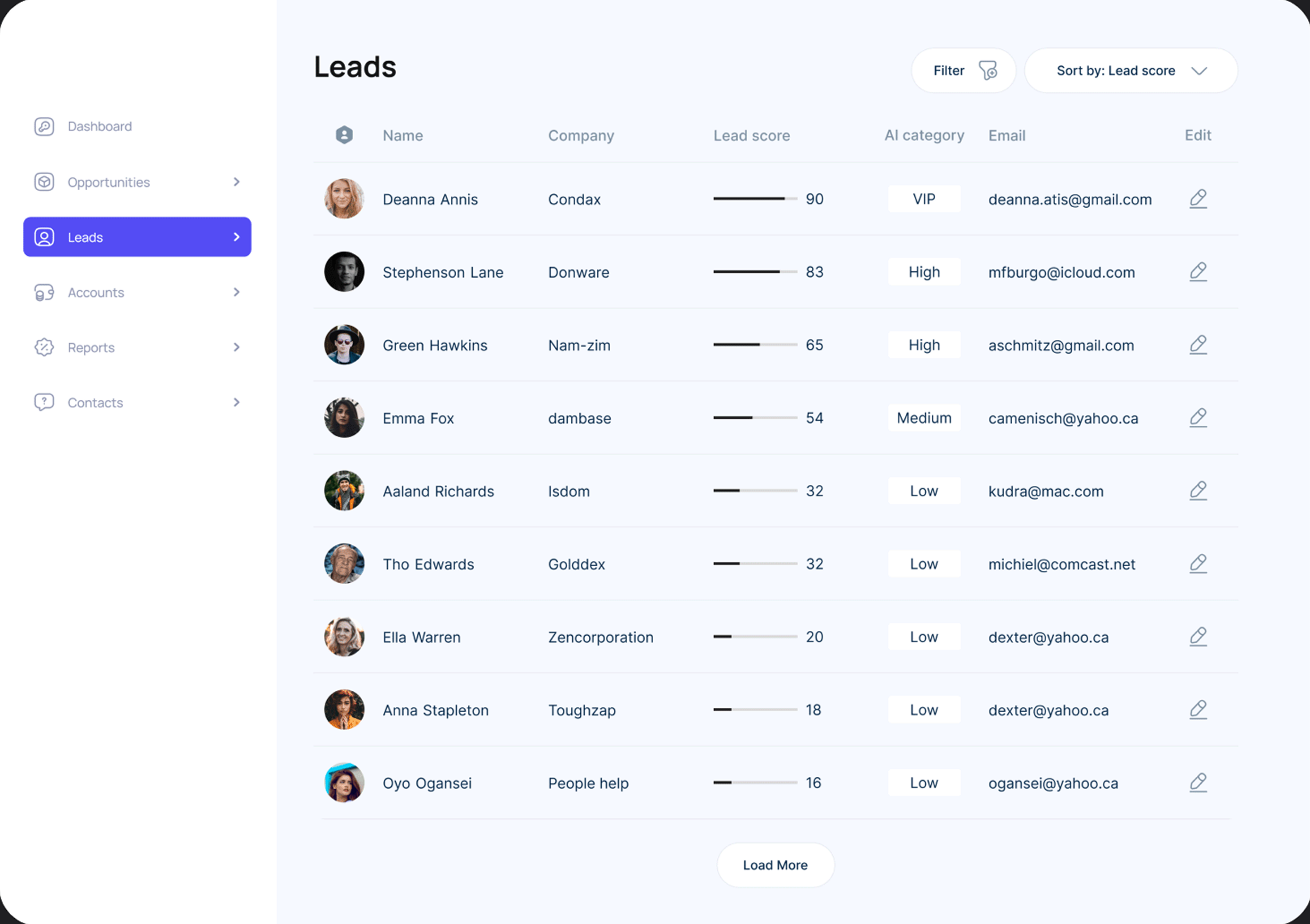Click the Load More button
Image resolution: width=1310 pixels, height=924 pixels.
(775, 865)
